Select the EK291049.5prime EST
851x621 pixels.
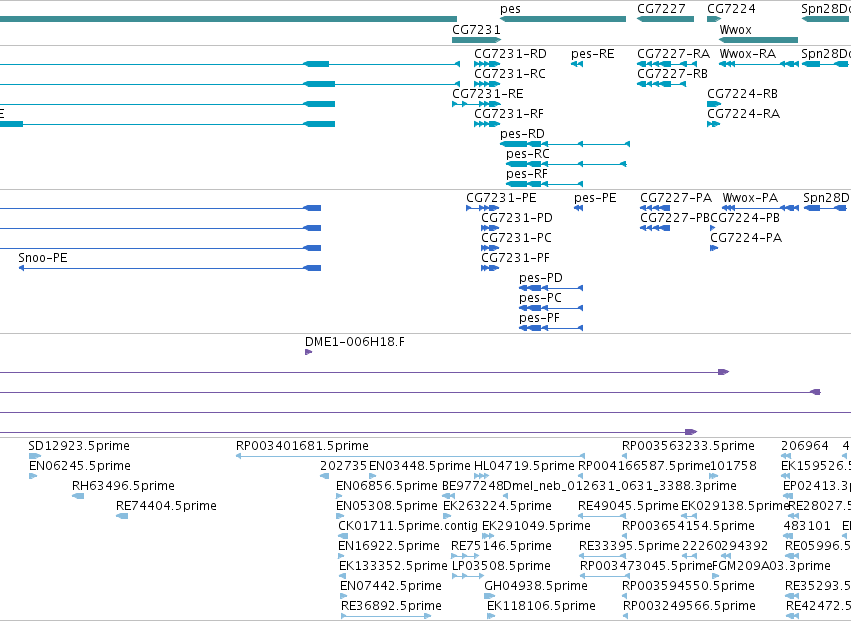click(488, 536)
